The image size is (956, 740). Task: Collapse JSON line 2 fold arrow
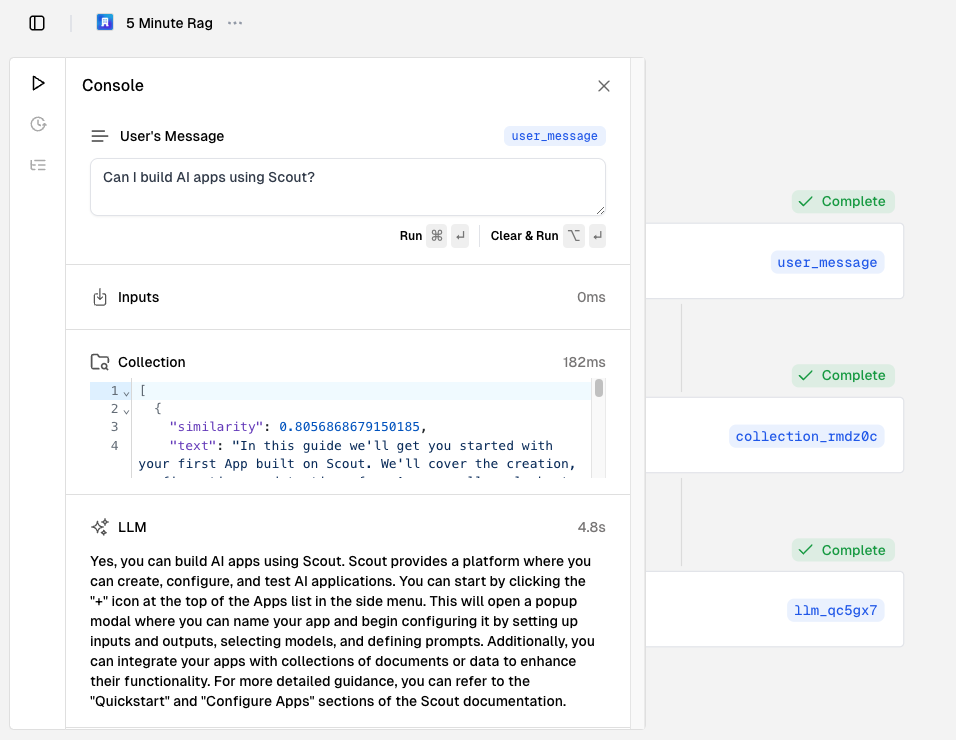[x=126, y=410]
